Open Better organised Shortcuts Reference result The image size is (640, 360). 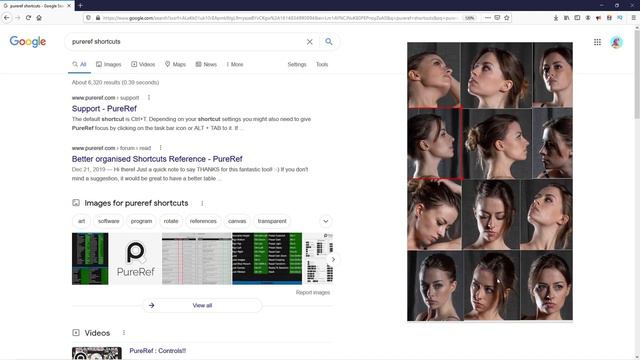pos(157,159)
